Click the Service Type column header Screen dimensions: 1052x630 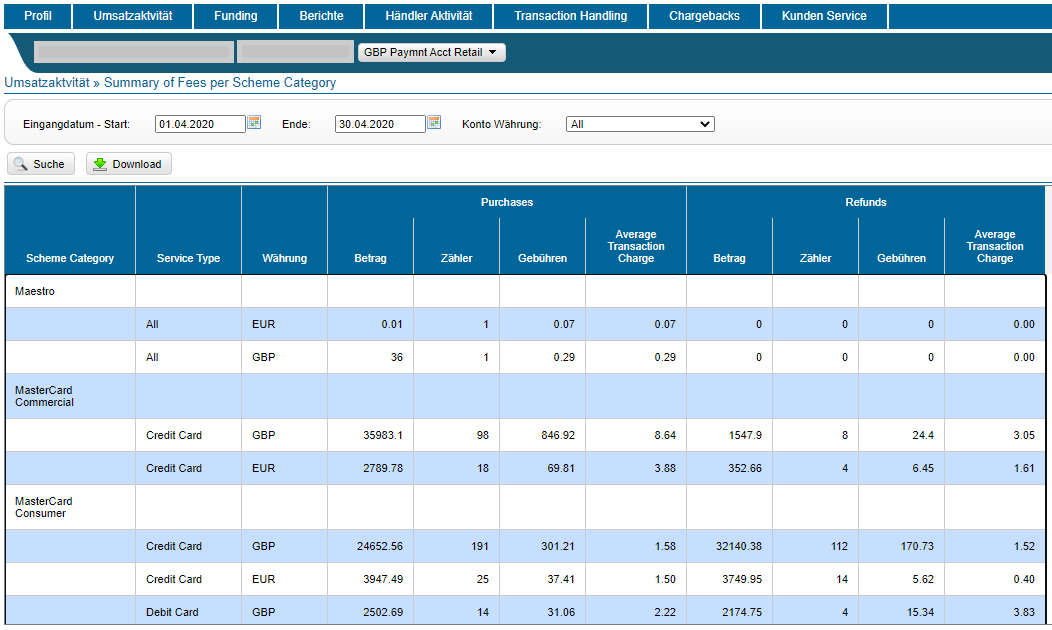click(x=188, y=258)
